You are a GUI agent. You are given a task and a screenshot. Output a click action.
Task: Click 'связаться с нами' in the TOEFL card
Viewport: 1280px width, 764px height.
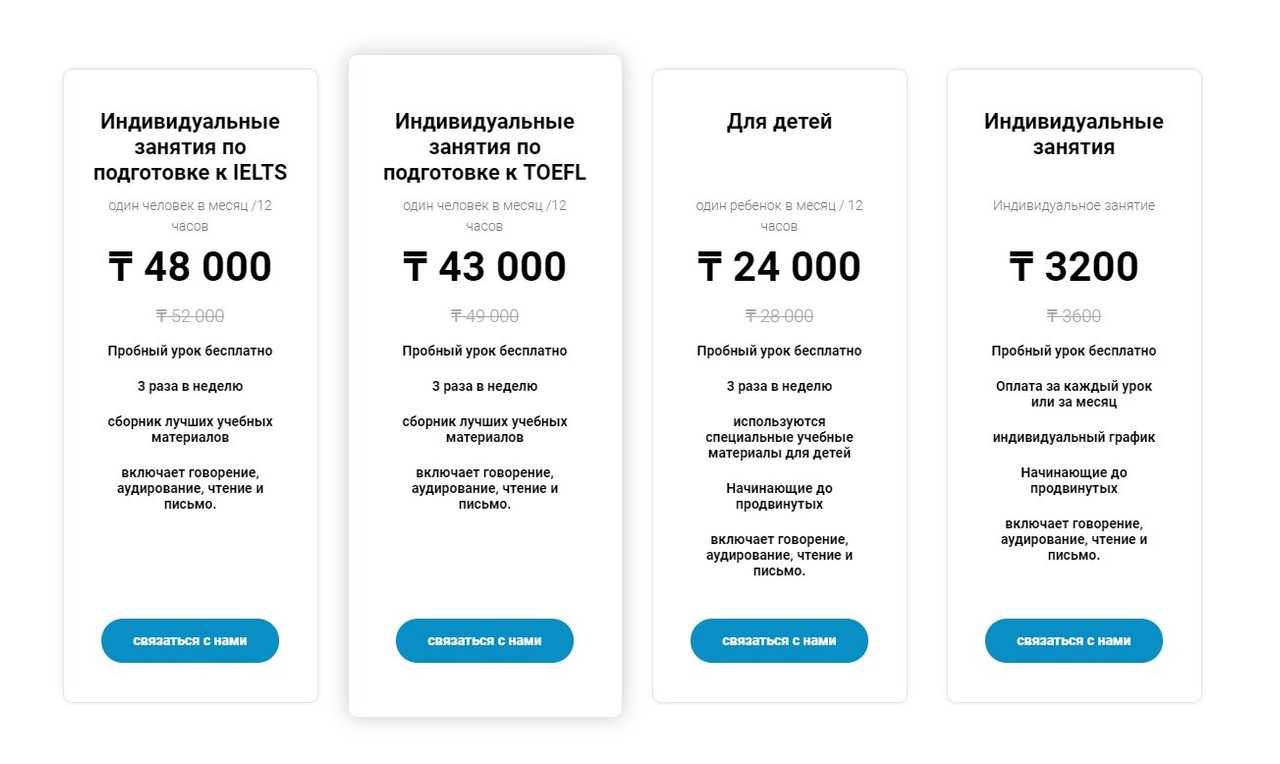(x=485, y=641)
